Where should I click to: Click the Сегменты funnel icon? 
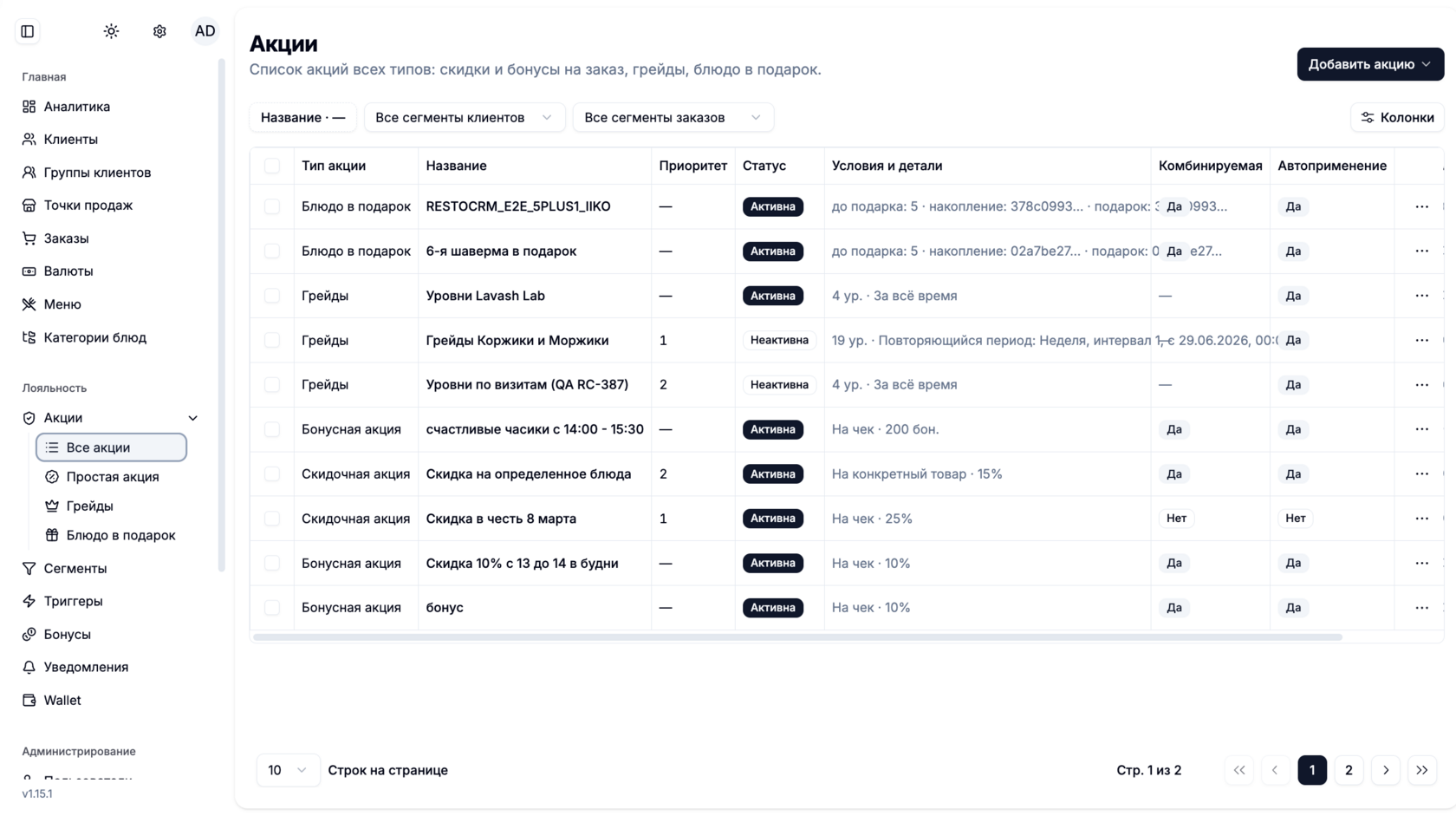pyautogui.click(x=29, y=569)
